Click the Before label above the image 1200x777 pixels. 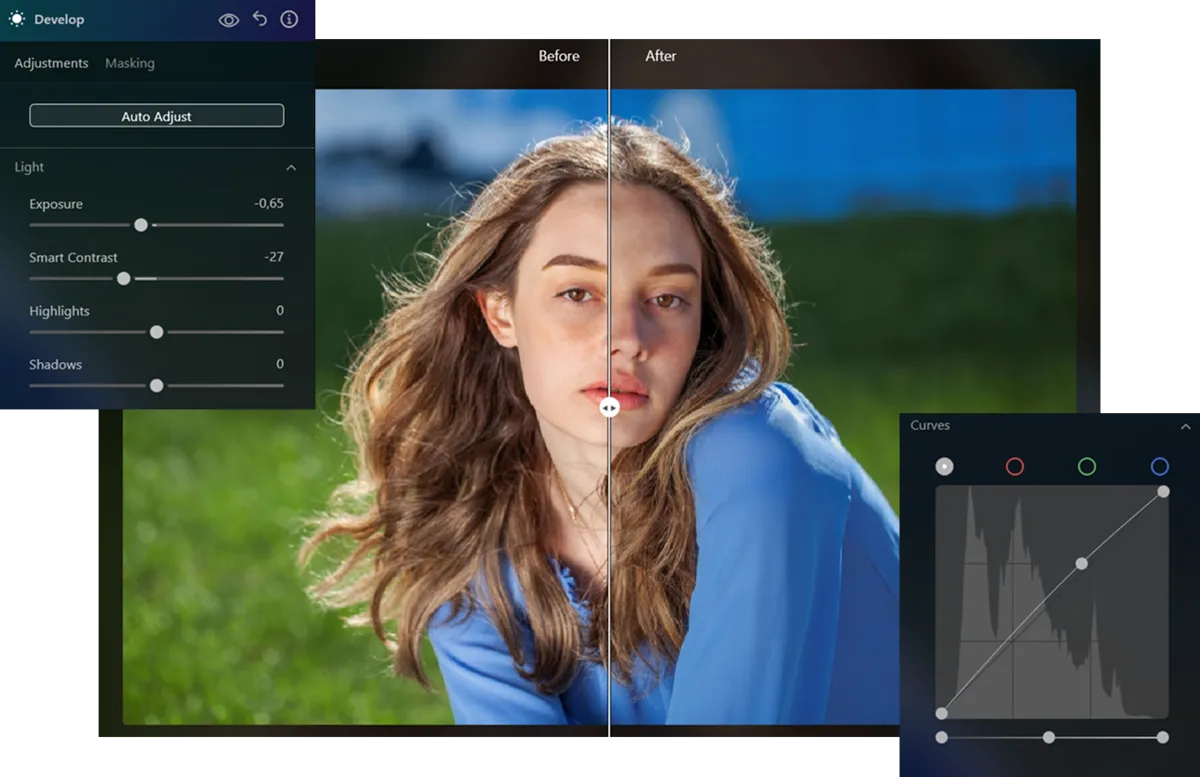tap(558, 56)
